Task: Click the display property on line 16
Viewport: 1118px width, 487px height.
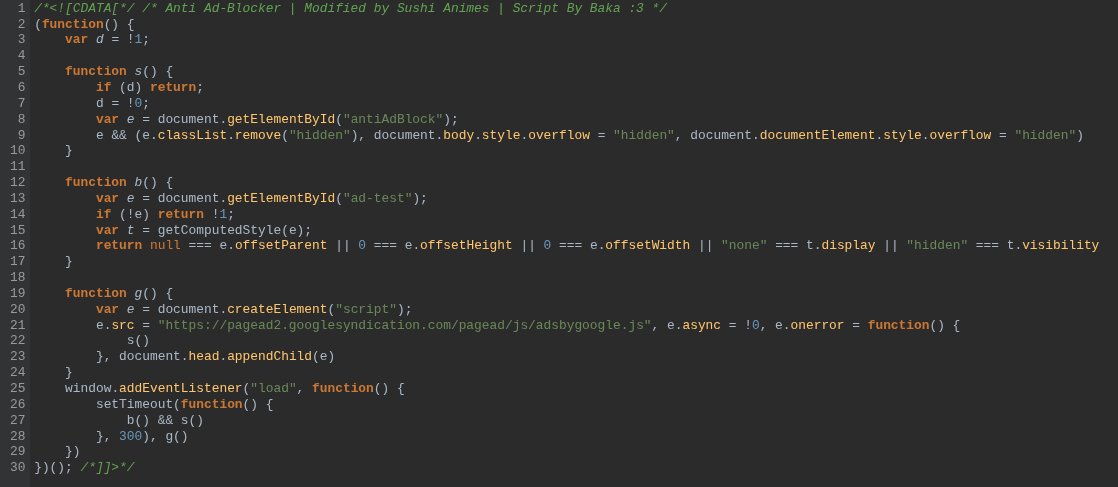Action: 848,245
